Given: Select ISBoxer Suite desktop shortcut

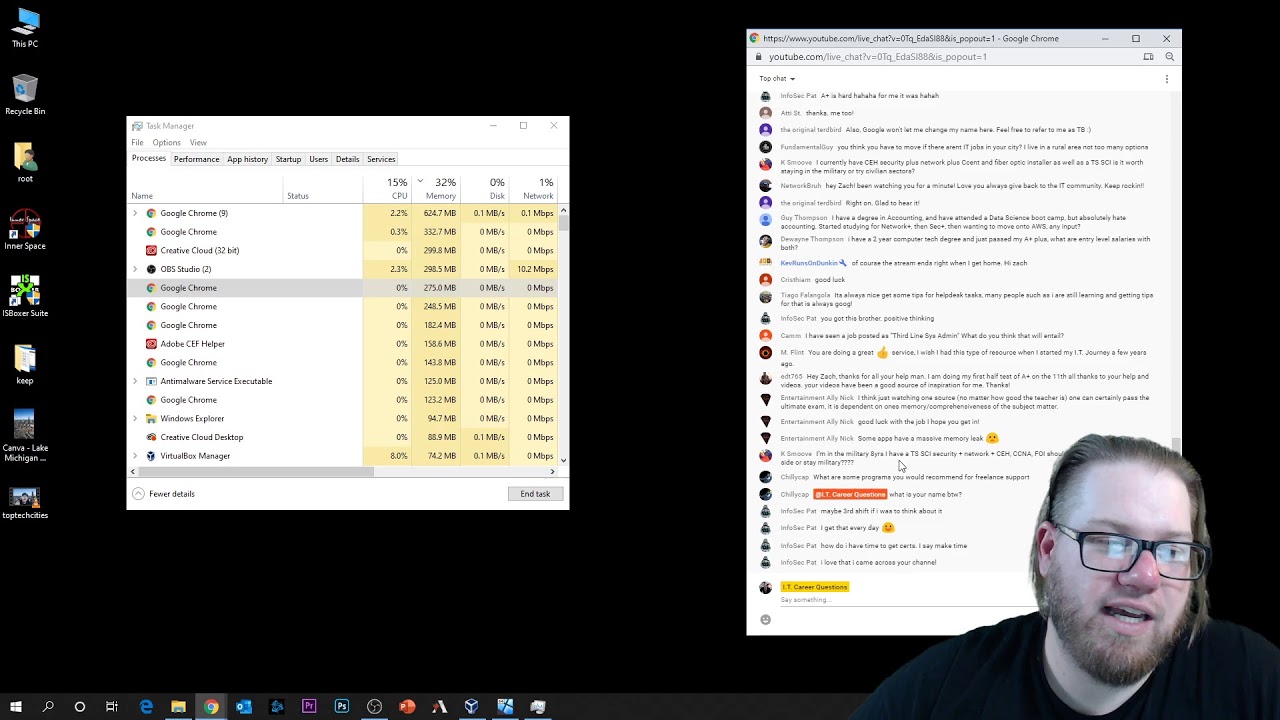Looking at the screenshot, I should [25, 297].
